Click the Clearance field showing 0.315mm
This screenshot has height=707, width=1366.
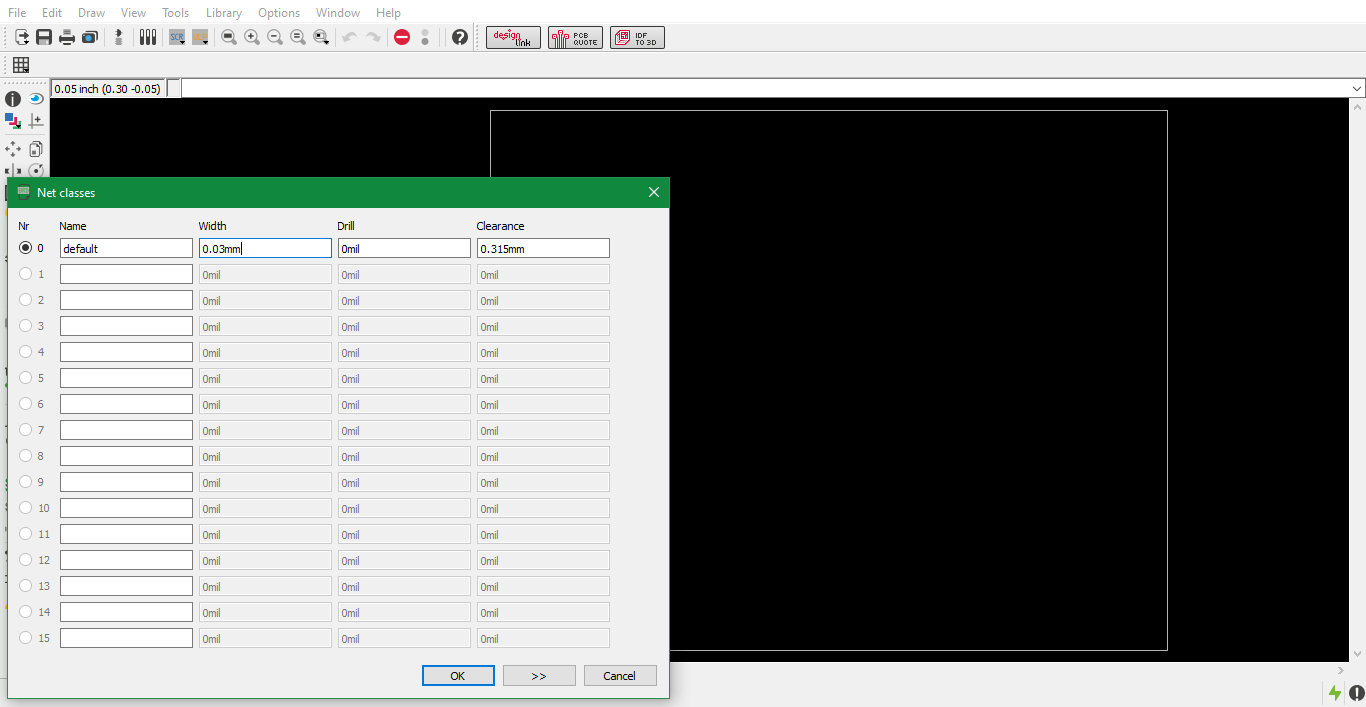(x=543, y=248)
